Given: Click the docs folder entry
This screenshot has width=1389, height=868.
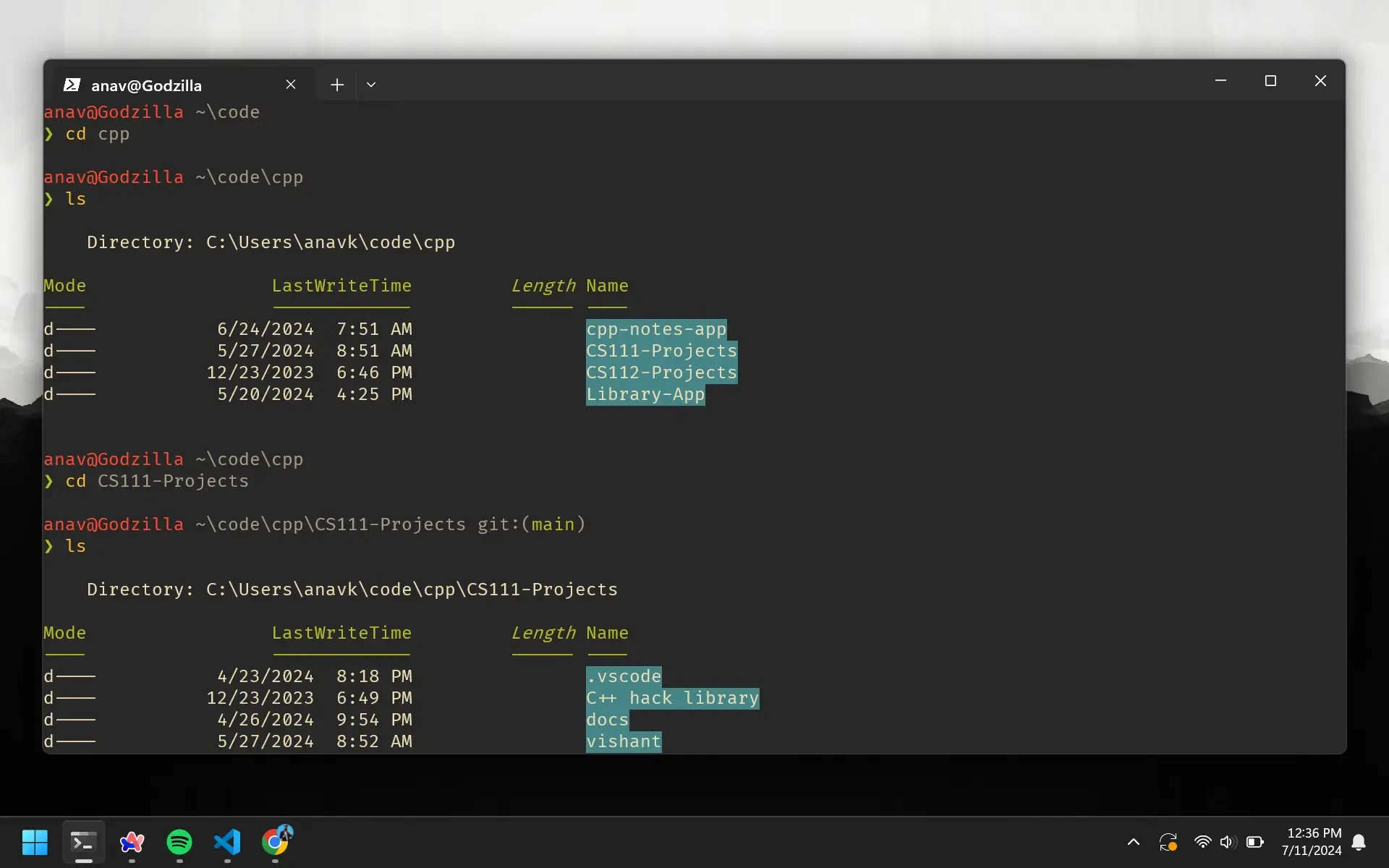Looking at the screenshot, I should pyautogui.click(x=607, y=718).
